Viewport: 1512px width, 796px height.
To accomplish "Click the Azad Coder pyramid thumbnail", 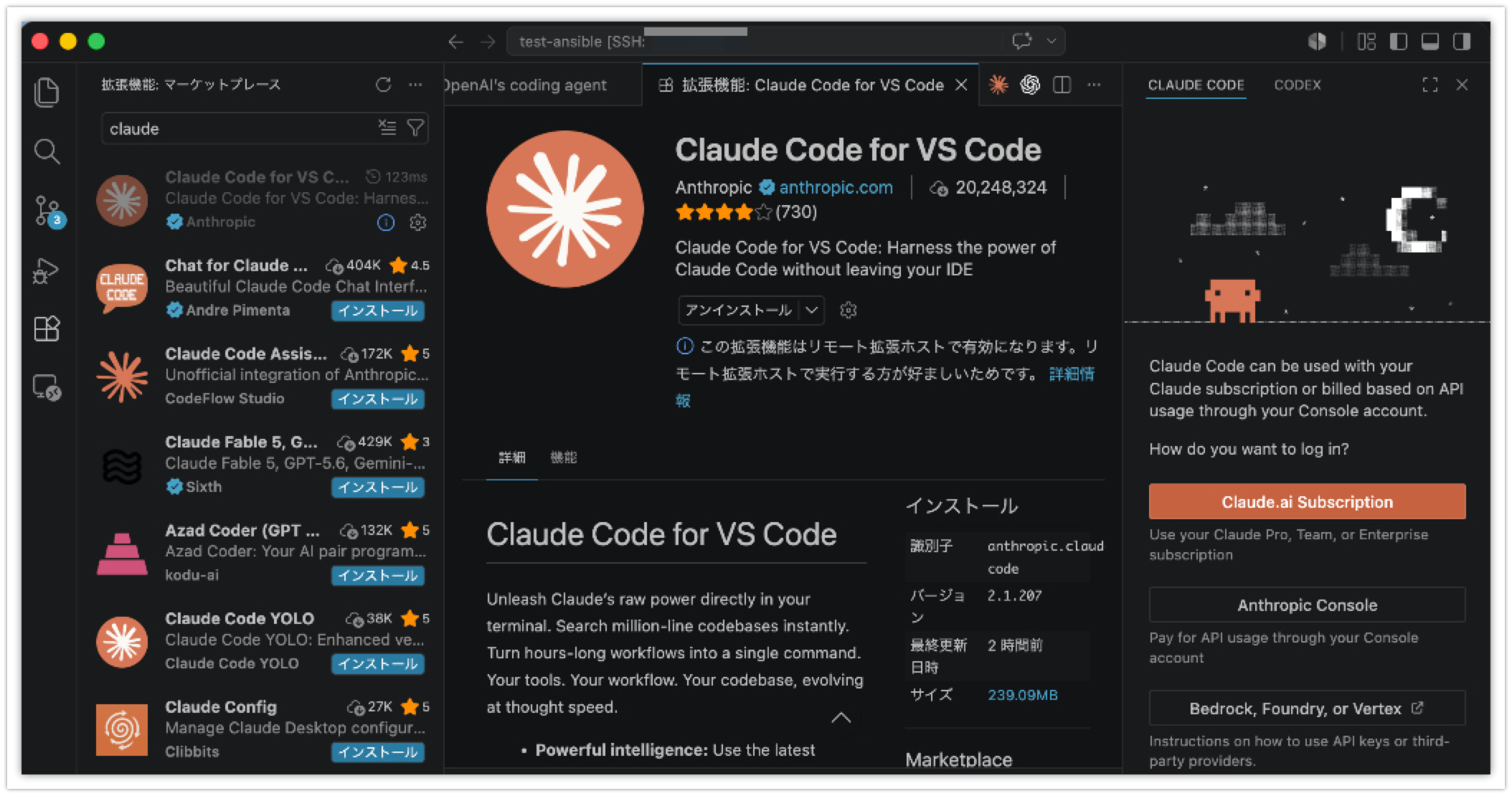I will (x=122, y=554).
